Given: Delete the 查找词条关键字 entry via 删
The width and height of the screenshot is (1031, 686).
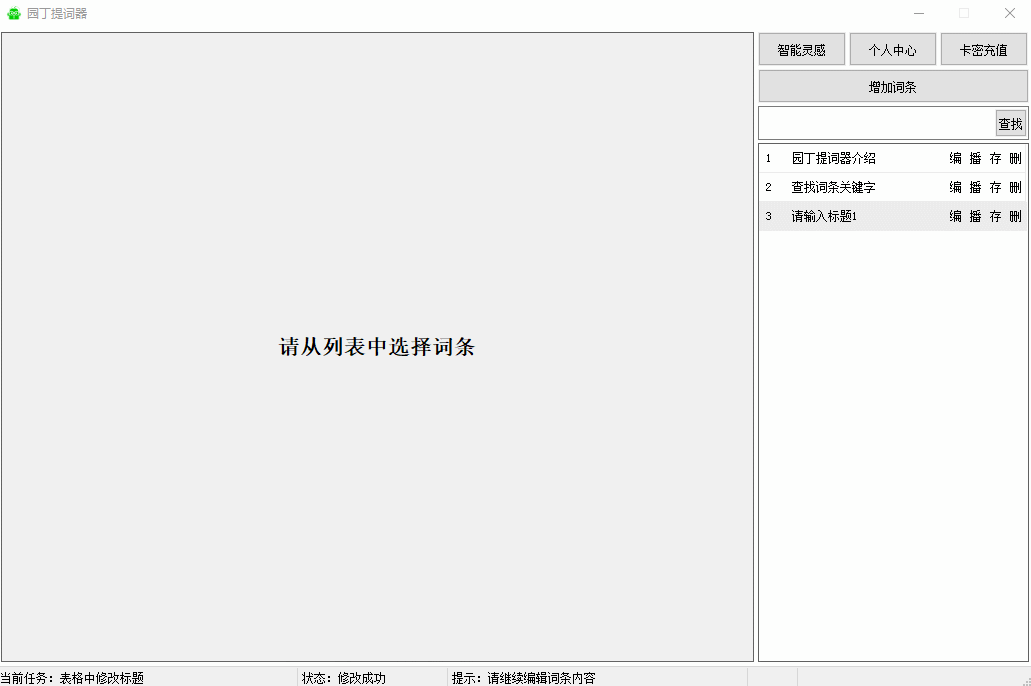Looking at the screenshot, I should (x=1015, y=187).
